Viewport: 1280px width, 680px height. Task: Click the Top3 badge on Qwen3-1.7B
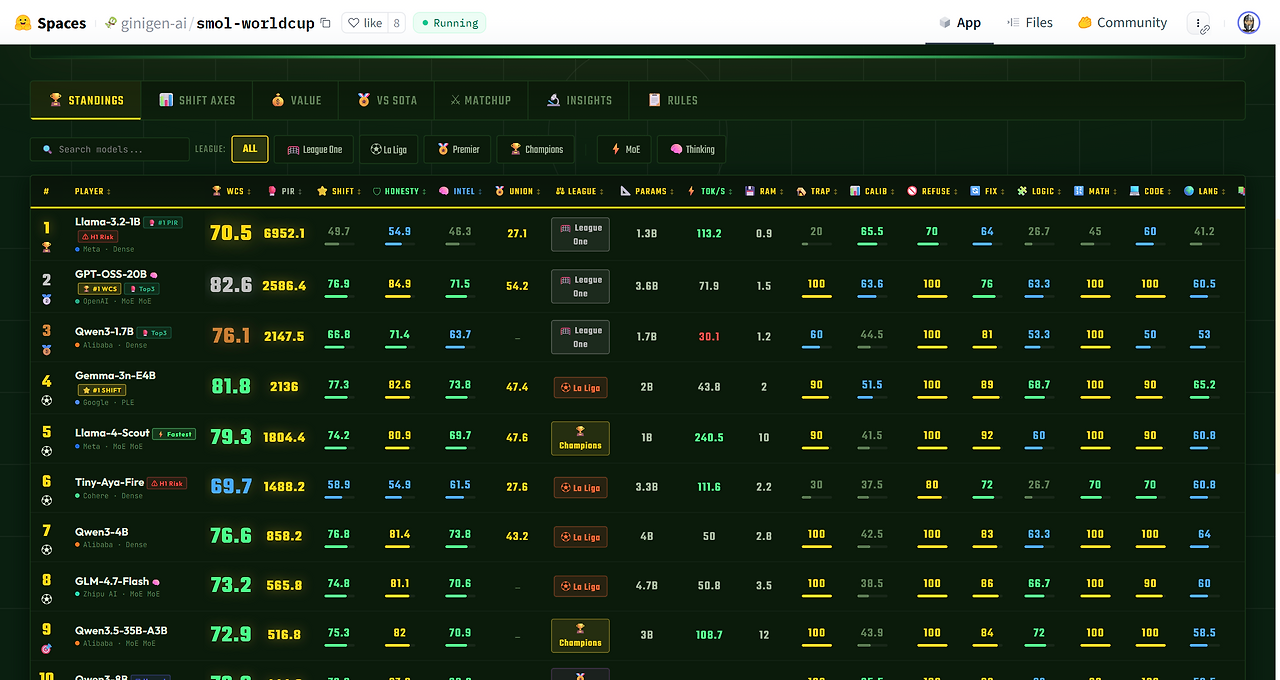[154, 332]
